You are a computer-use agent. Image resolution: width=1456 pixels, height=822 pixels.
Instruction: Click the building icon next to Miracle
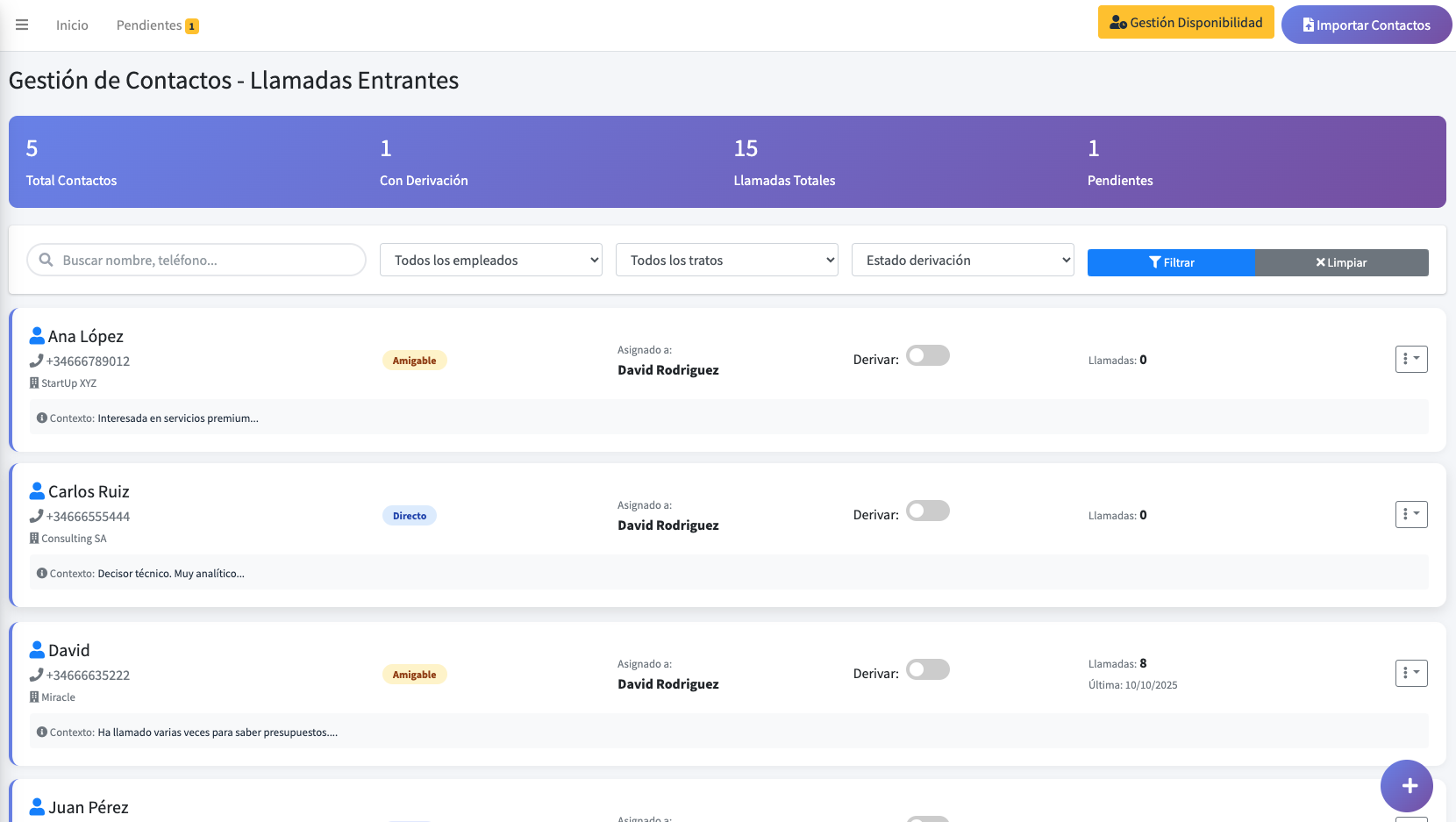34,697
